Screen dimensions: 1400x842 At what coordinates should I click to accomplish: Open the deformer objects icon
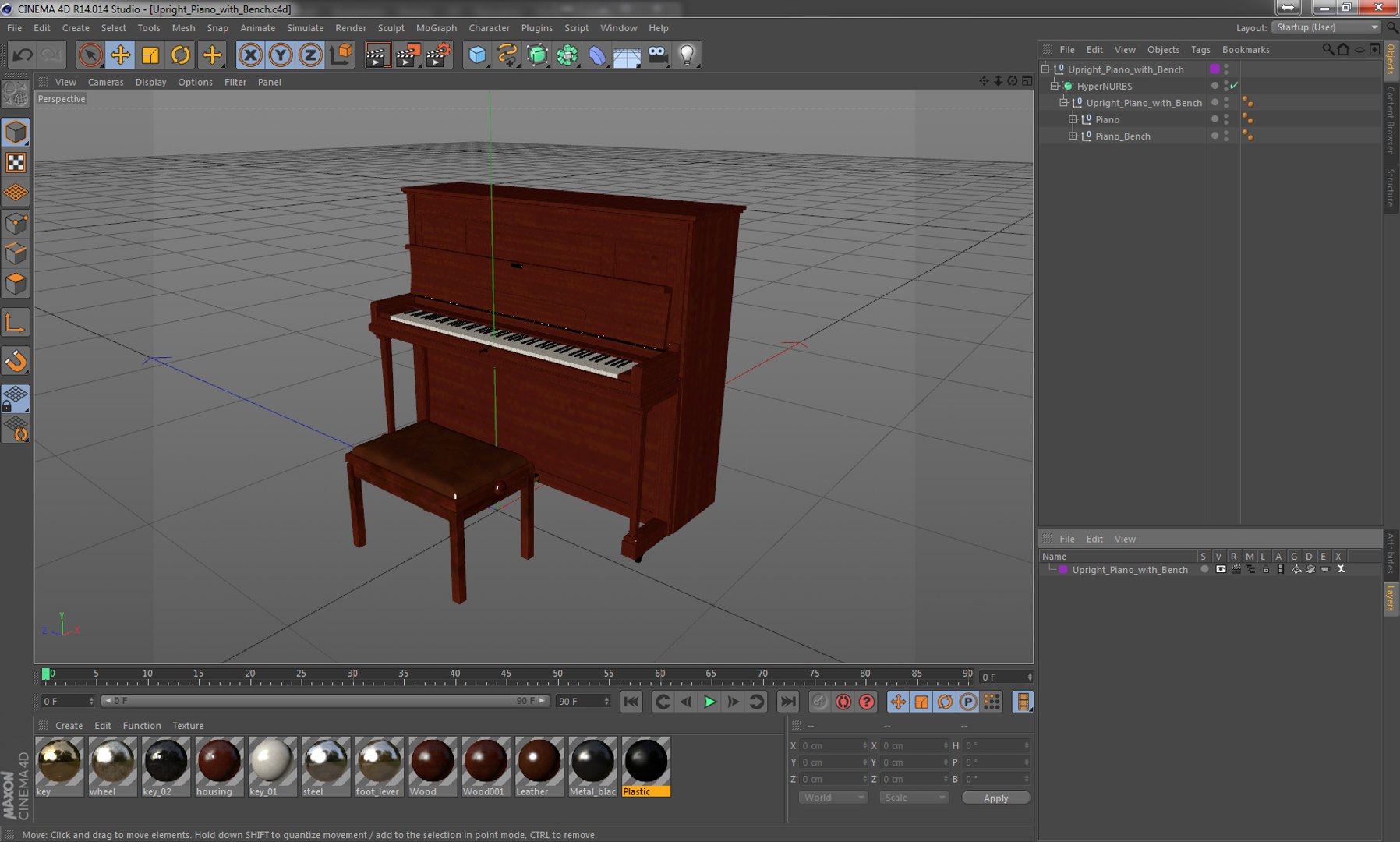(597, 55)
